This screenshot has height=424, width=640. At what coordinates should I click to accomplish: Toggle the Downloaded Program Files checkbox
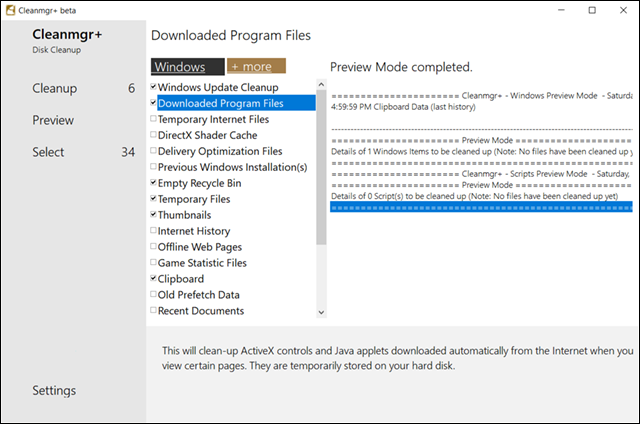(x=153, y=102)
